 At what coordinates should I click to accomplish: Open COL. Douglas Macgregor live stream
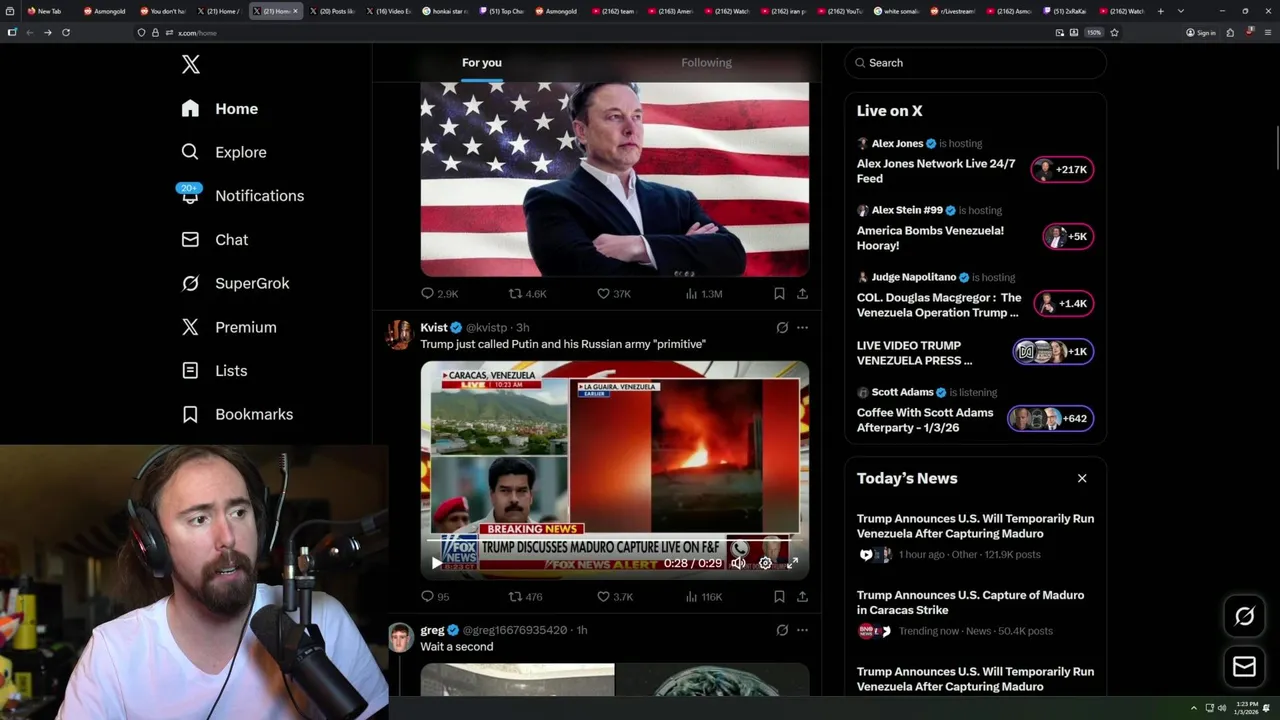[x=939, y=305]
